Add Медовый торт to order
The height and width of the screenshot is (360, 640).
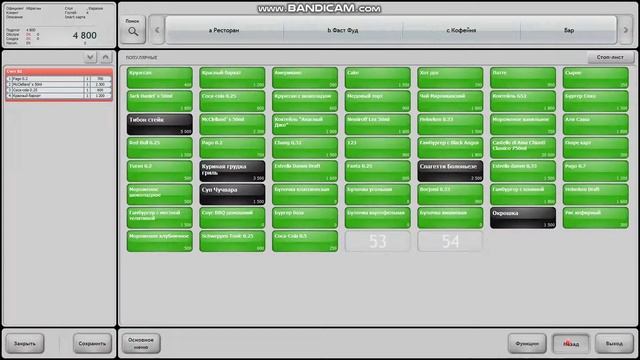378,101
